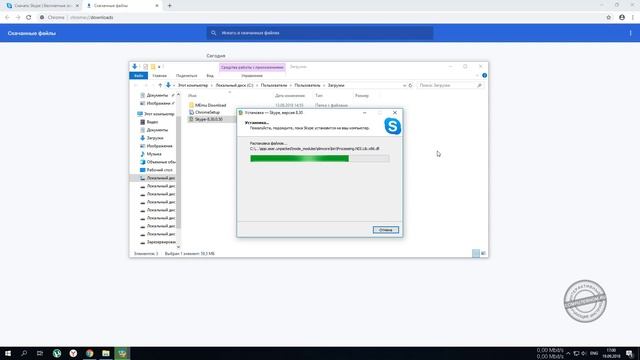This screenshot has width=640, height=360.
Task: Open Chrome profile account icon
Action: coord(622,18)
